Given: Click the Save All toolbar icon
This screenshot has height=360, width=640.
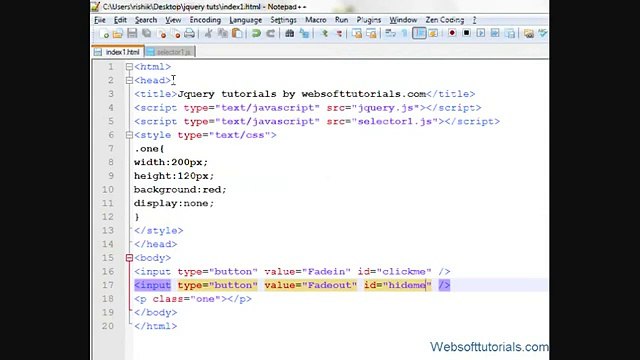Looking at the screenshot, I should (146, 33).
